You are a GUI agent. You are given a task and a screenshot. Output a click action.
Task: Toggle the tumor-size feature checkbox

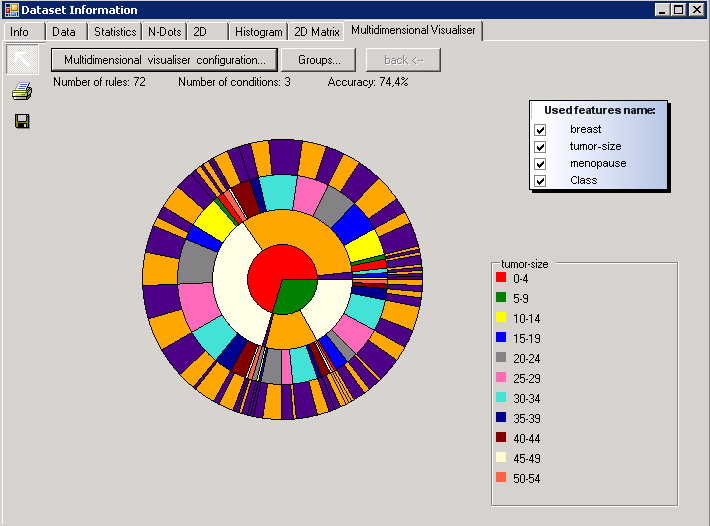[x=540, y=147]
